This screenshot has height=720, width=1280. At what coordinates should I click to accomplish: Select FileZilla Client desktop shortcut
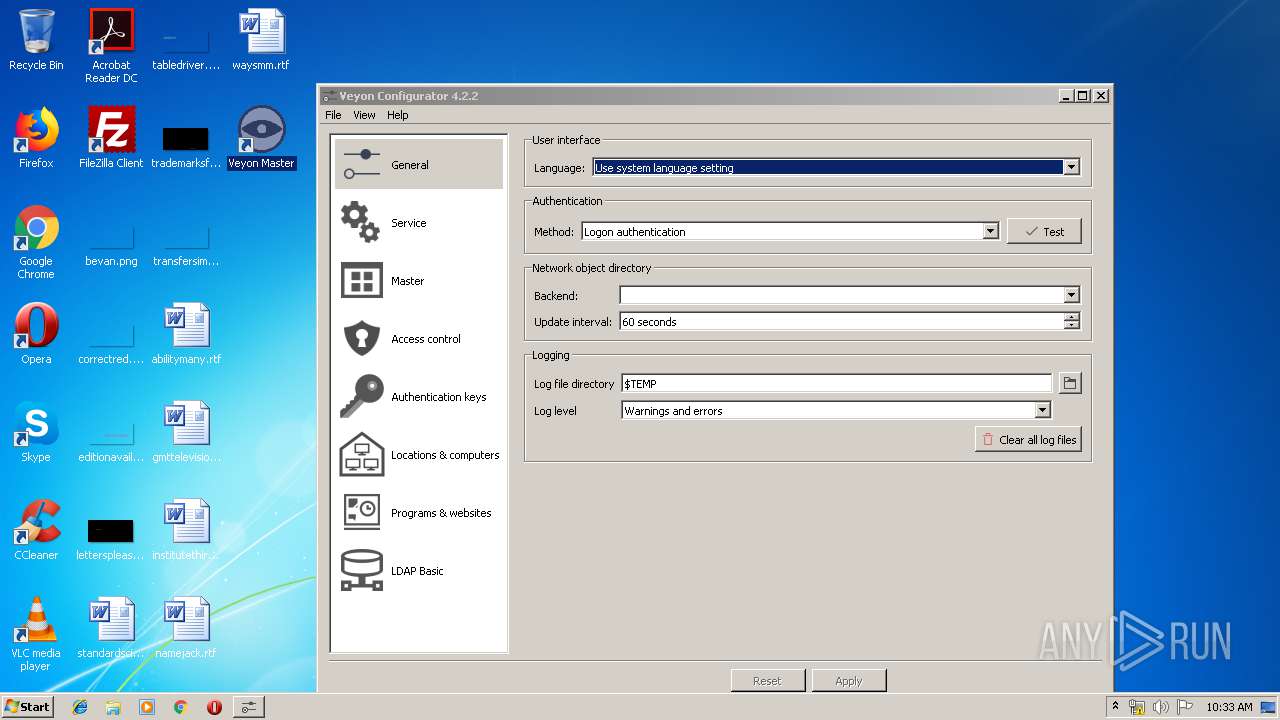tap(111, 139)
